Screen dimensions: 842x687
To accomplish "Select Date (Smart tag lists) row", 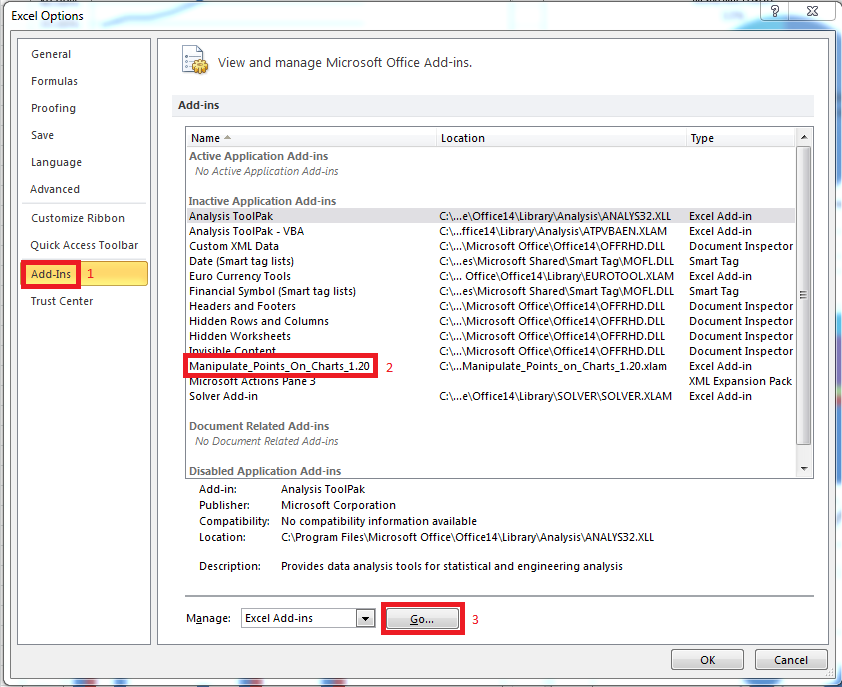I will 491,261.
